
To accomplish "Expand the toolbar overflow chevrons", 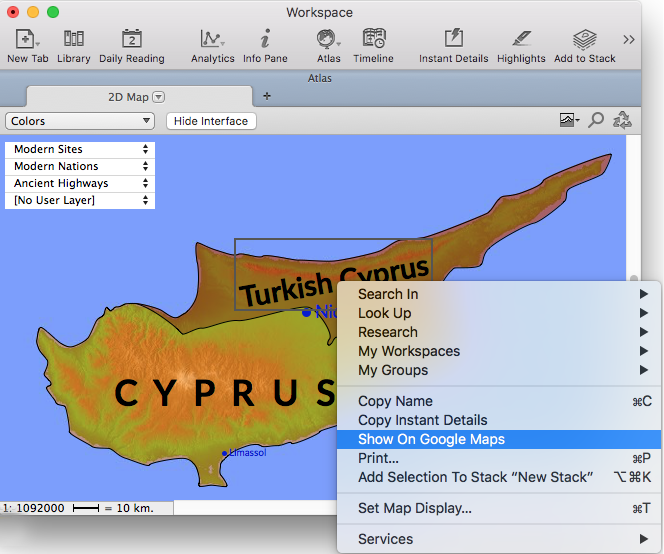I will click(x=628, y=40).
